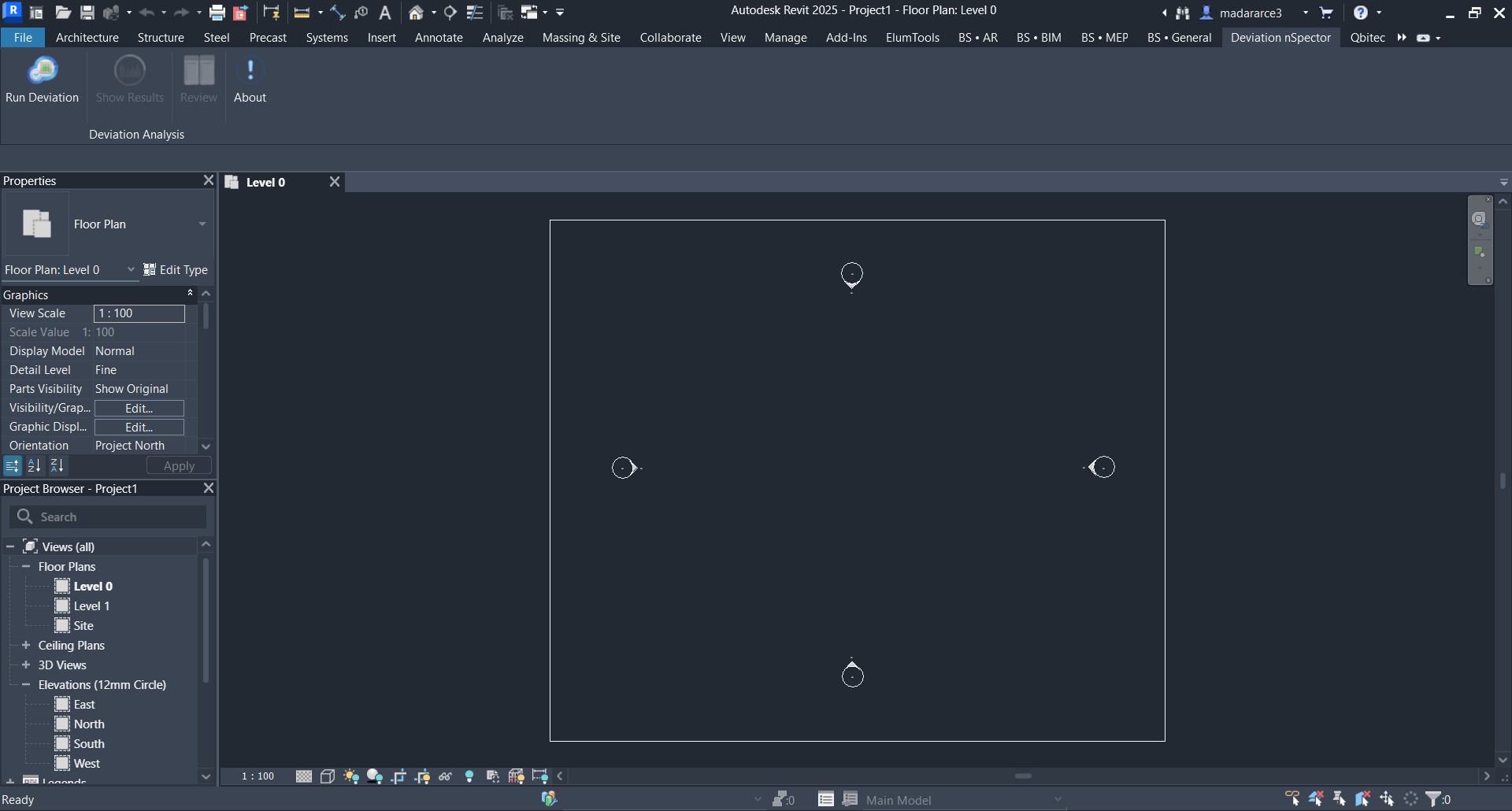This screenshot has height=811, width=1512.
Task: Collapse the Floor Plans tree node
Action: pos(26,566)
